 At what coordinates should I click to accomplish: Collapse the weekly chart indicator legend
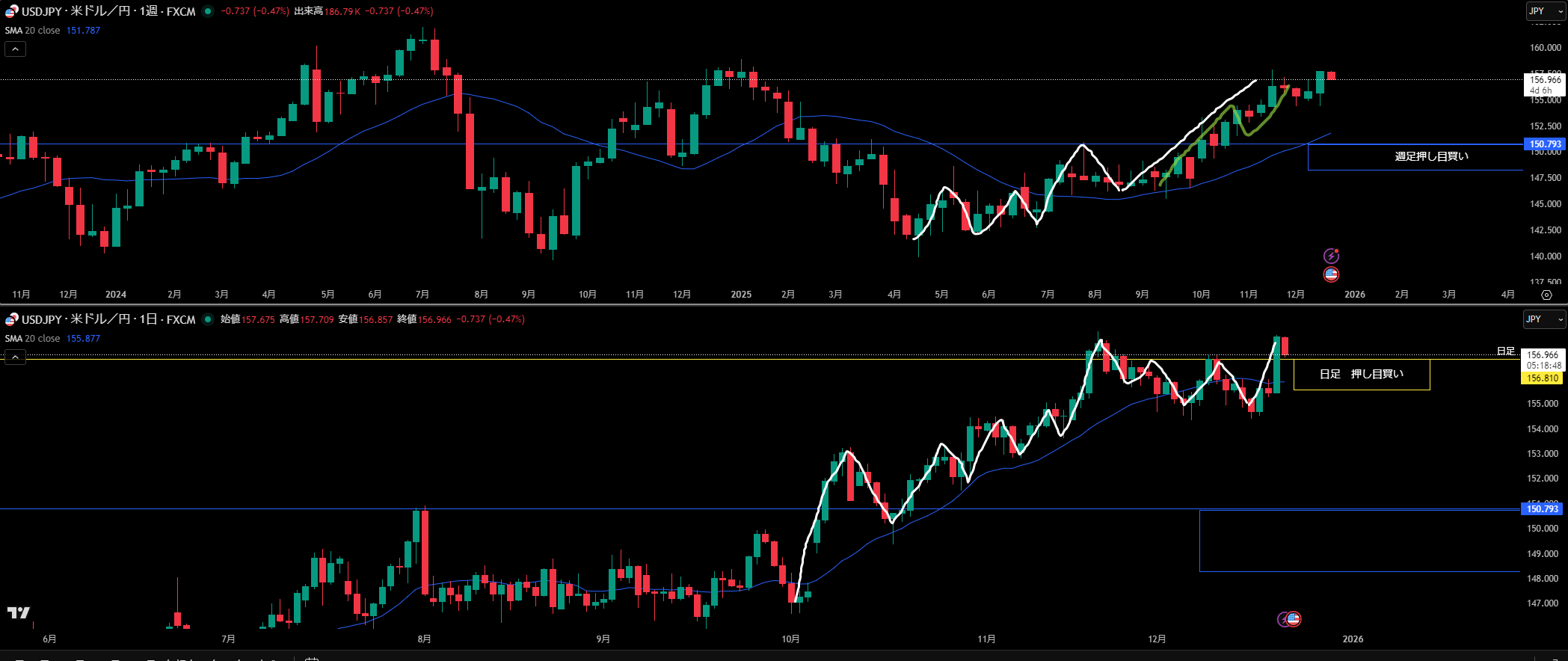15,49
